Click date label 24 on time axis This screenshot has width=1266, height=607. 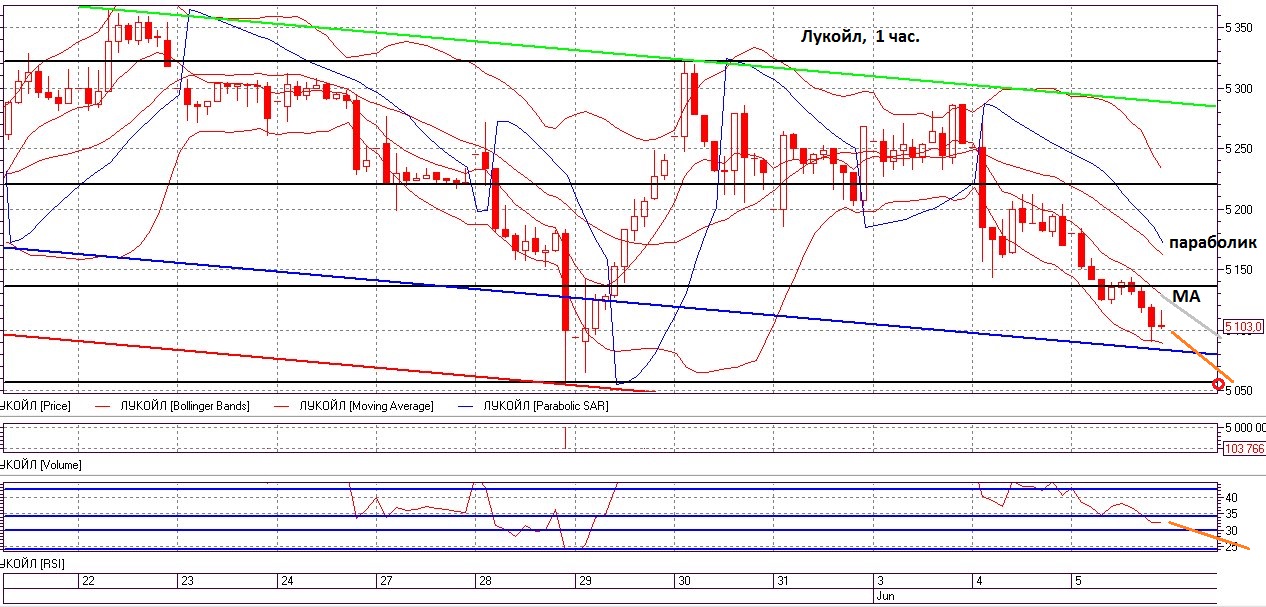286,581
